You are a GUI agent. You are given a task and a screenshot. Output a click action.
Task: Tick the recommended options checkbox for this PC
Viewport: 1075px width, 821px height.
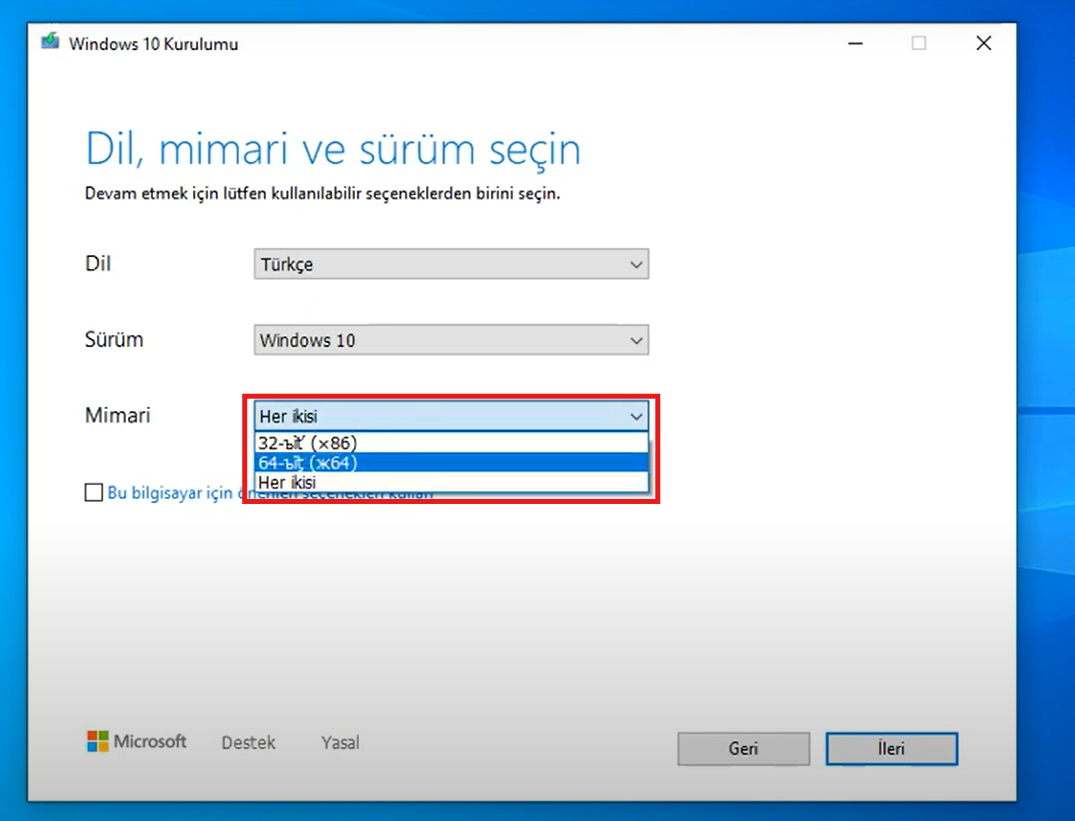[94, 493]
